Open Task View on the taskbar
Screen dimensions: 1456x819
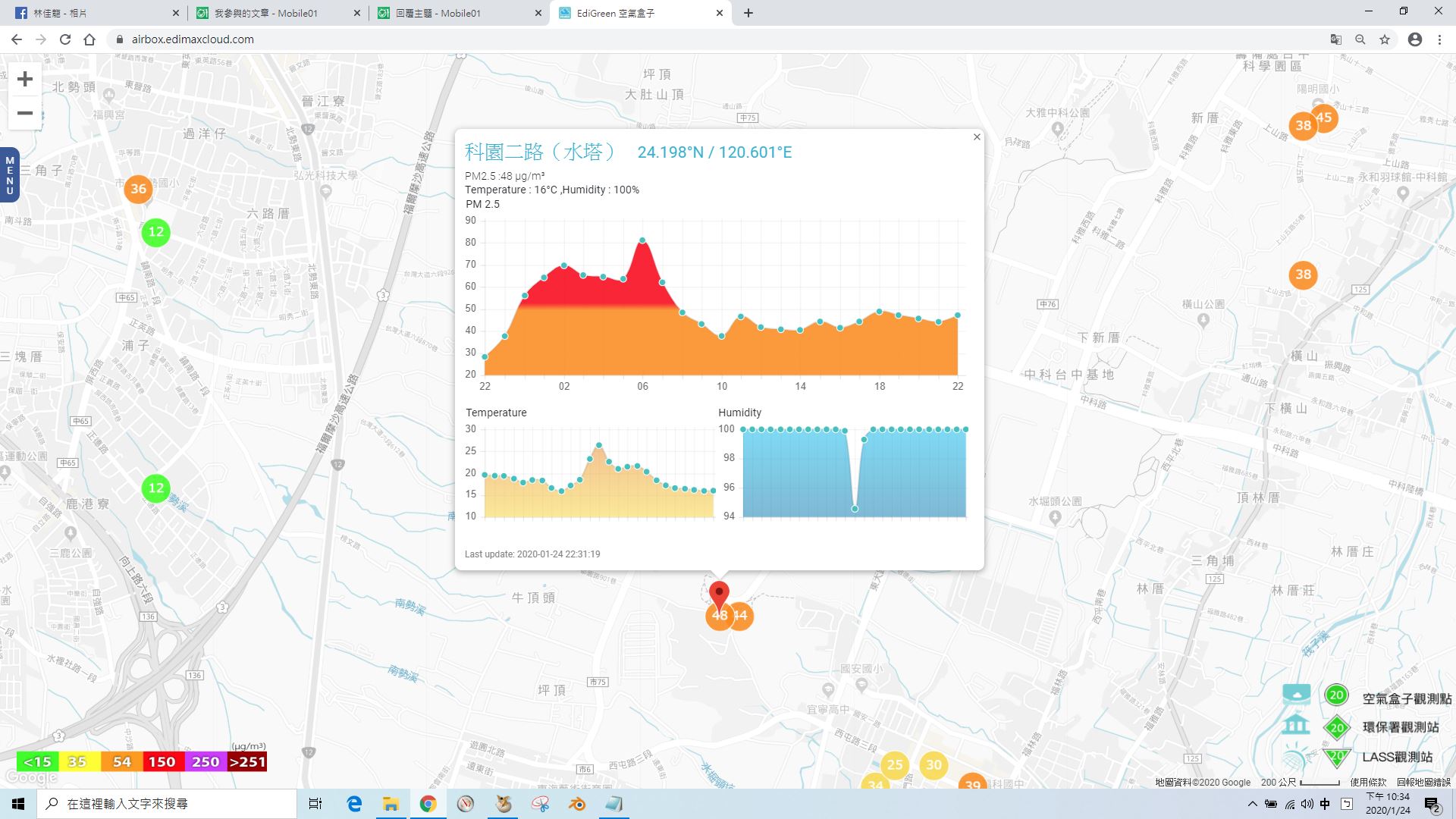point(315,804)
